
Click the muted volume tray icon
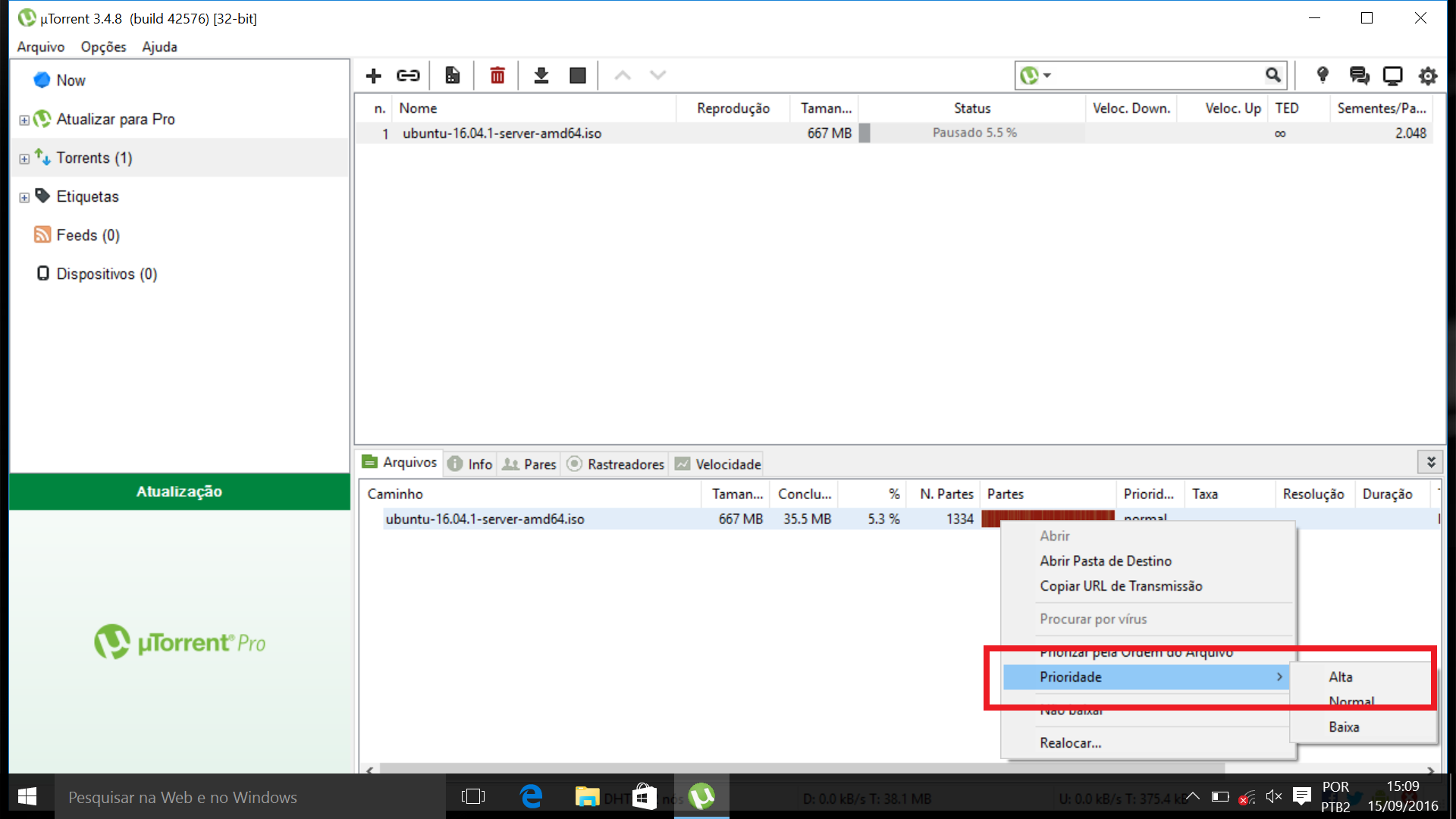(x=1274, y=796)
